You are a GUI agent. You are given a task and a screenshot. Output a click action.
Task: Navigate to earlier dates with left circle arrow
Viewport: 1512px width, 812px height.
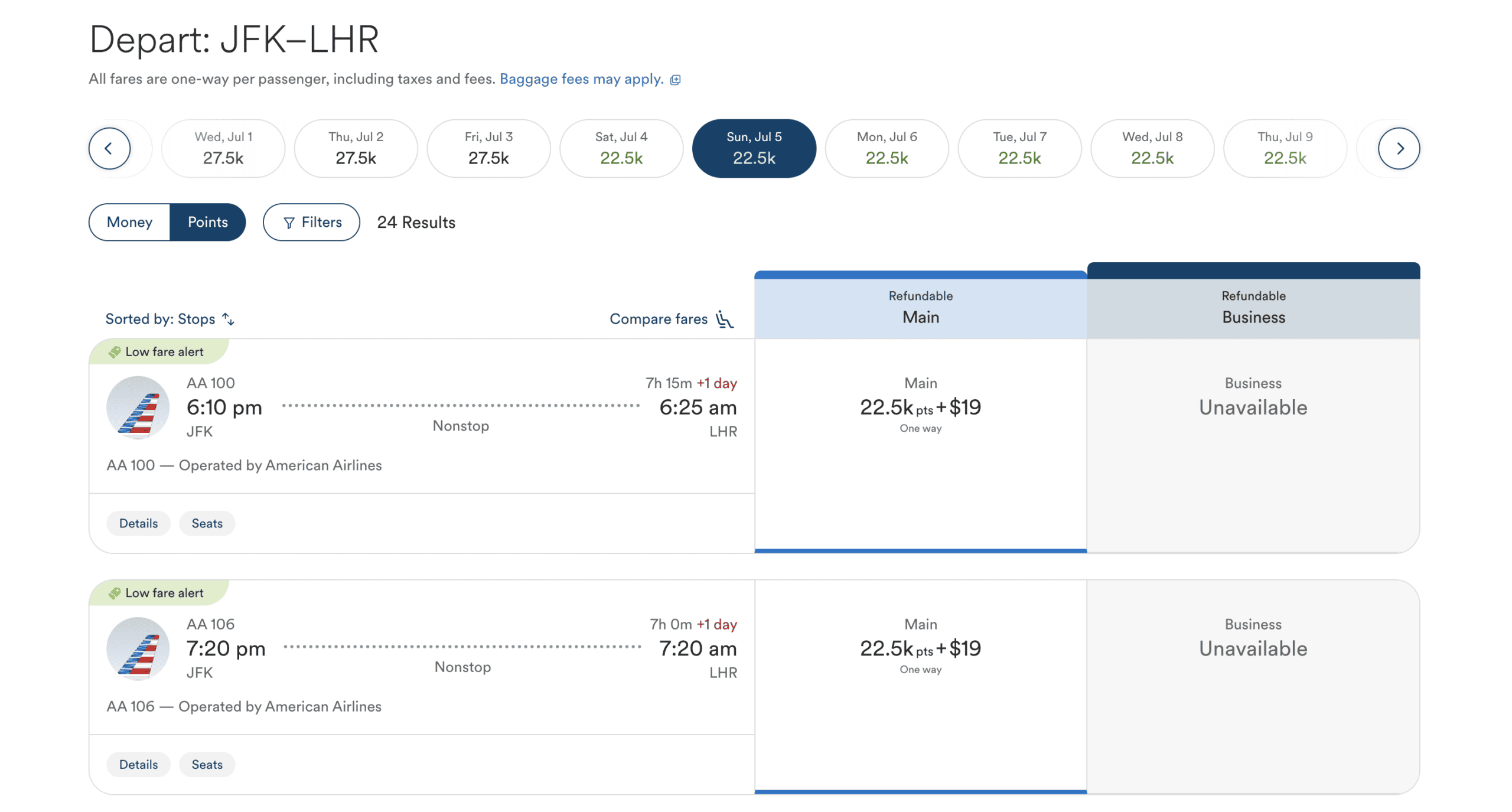tap(110, 148)
